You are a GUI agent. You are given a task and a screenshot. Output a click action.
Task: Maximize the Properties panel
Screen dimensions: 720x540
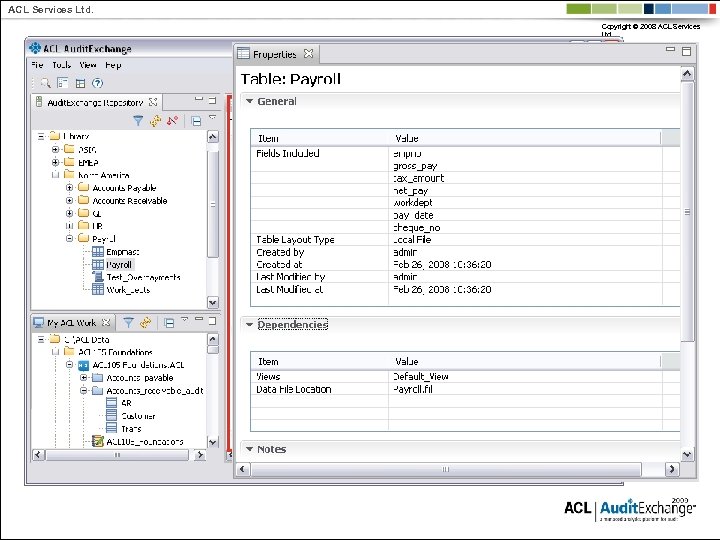686,51
